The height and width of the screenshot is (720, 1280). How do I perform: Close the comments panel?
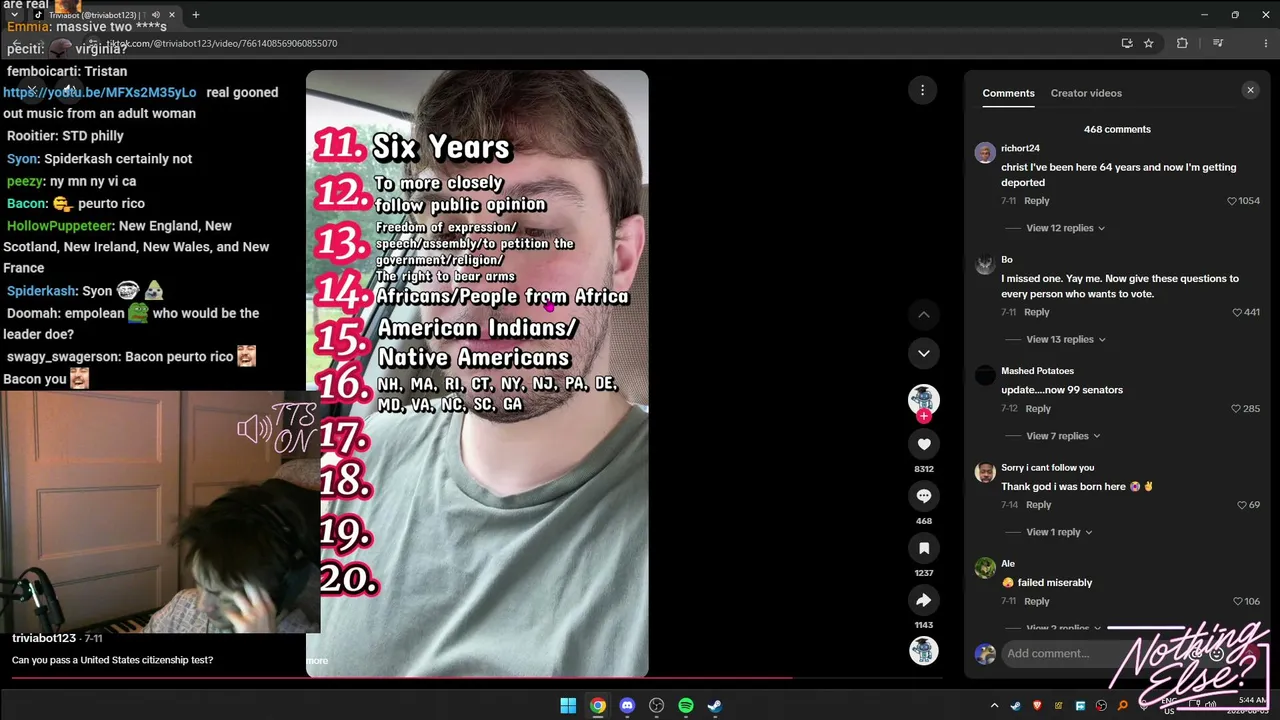(x=1250, y=90)
